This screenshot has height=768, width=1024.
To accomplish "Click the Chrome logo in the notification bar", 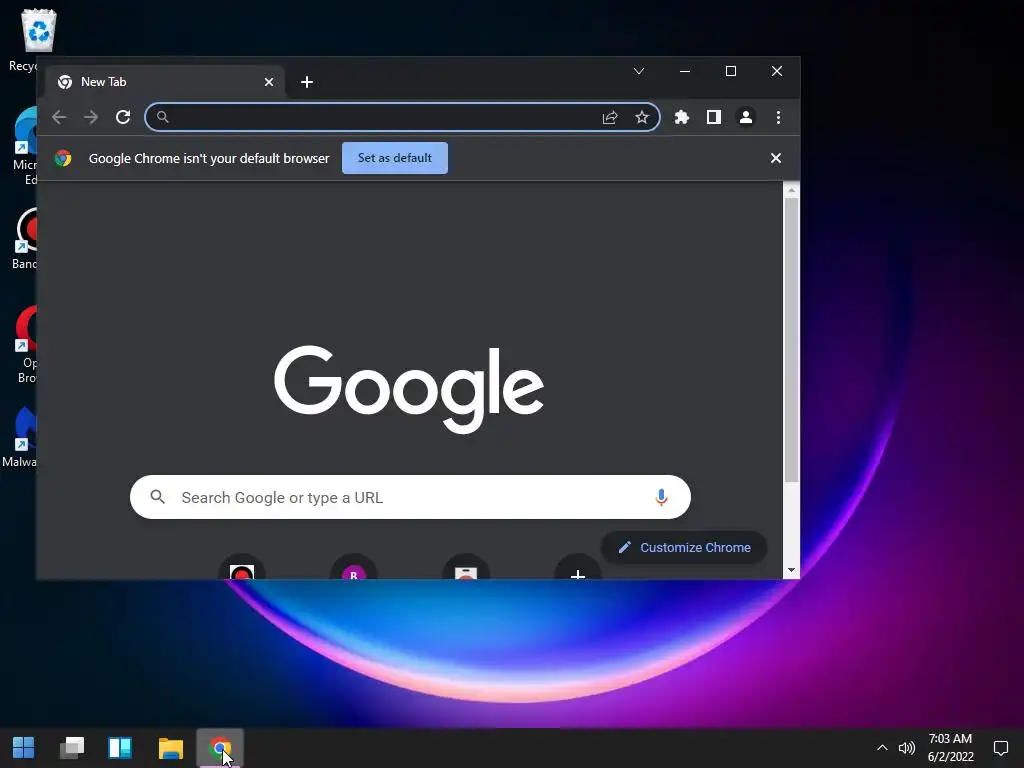I will point(63,158).
